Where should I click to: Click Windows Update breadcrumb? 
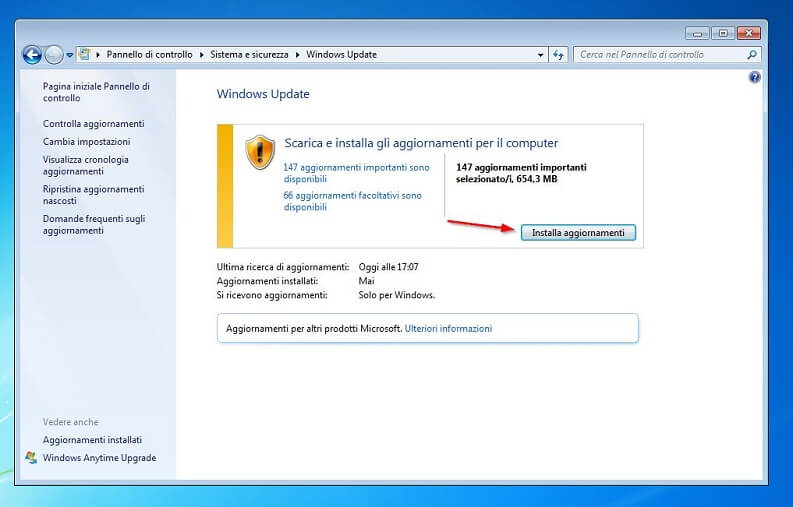pyautogui.click(x=341, y=54)
